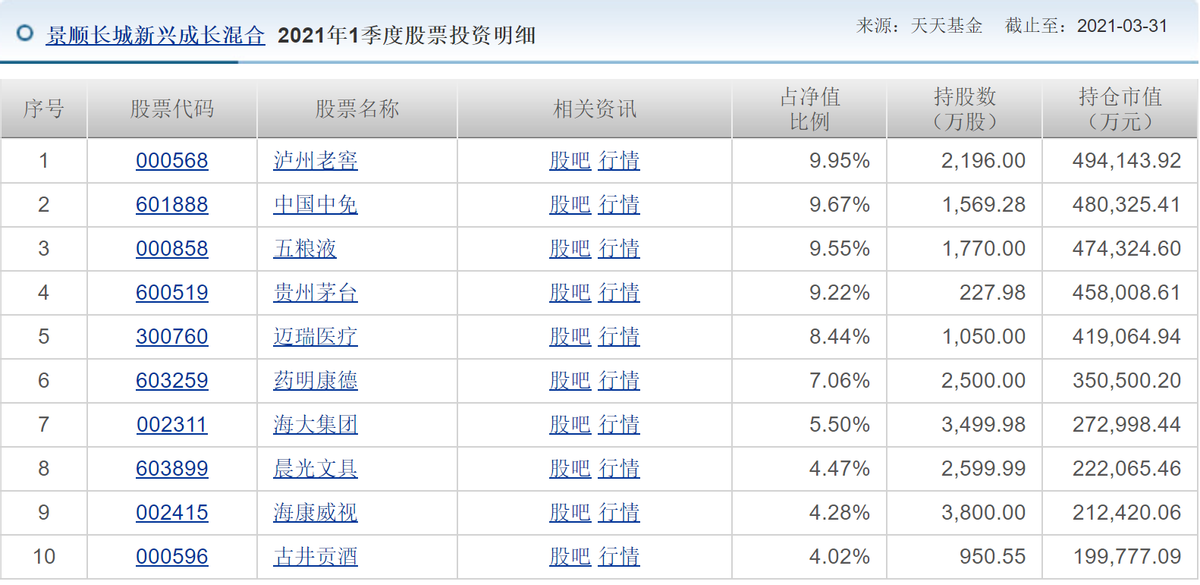The image size is (1200, 585).
Task: Click the 持仓市值（万元） column header
Action: coord(1120,109)
